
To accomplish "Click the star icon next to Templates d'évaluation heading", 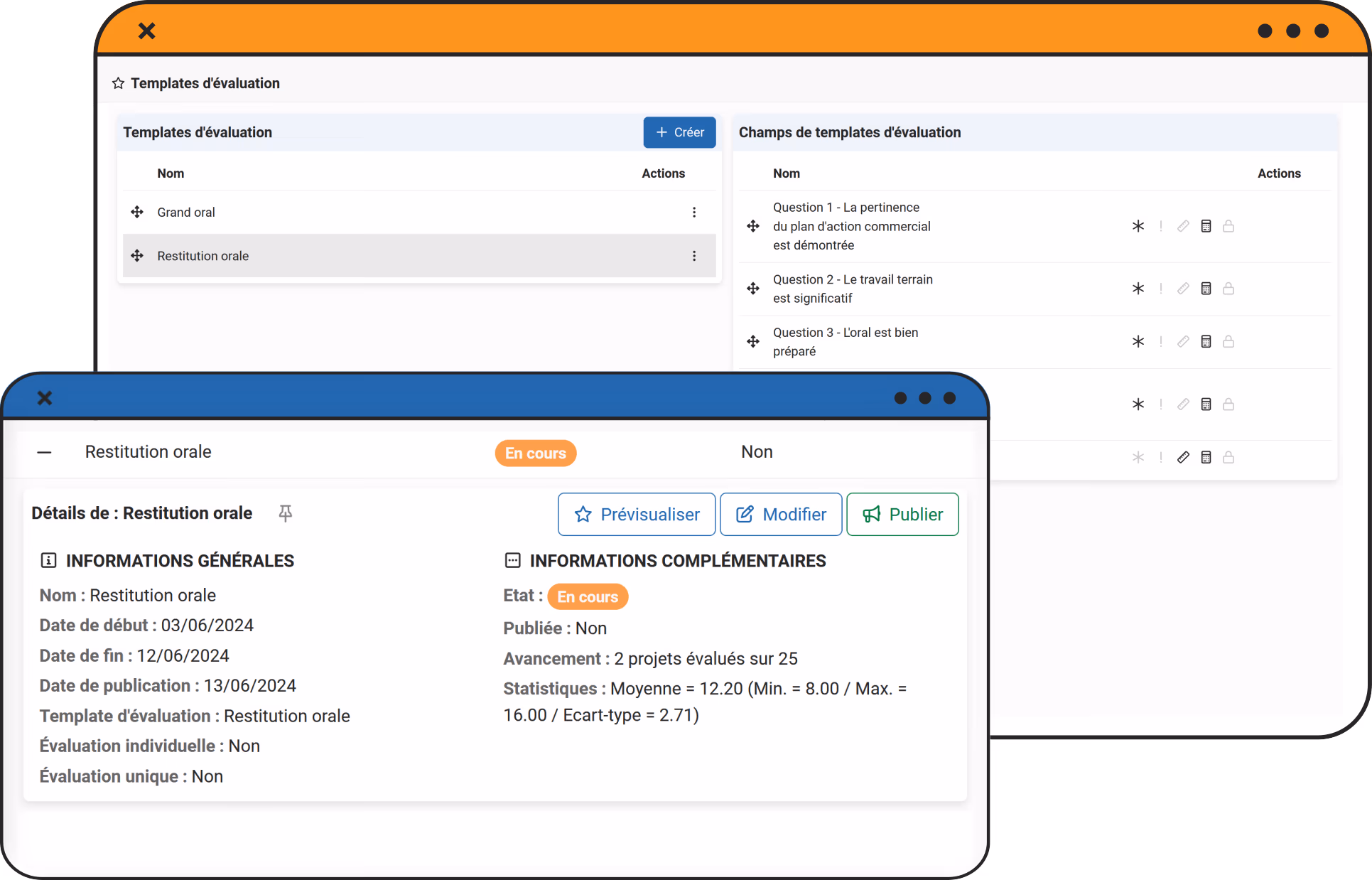I will coord(118,84).
